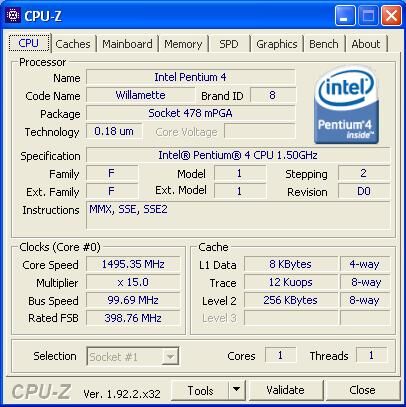Select the SPD tab
The image size is (406, 407).
[229, 44]
